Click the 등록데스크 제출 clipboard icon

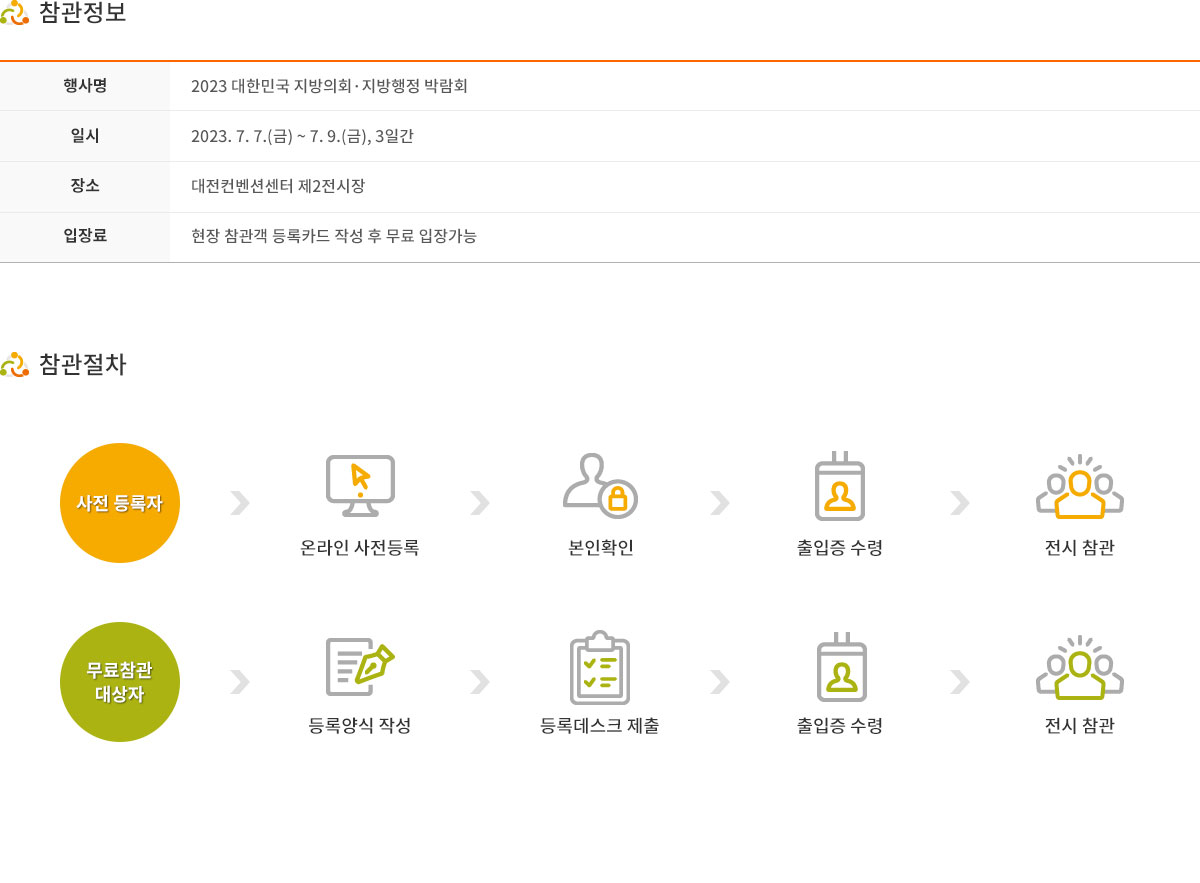tap(600, 667)
